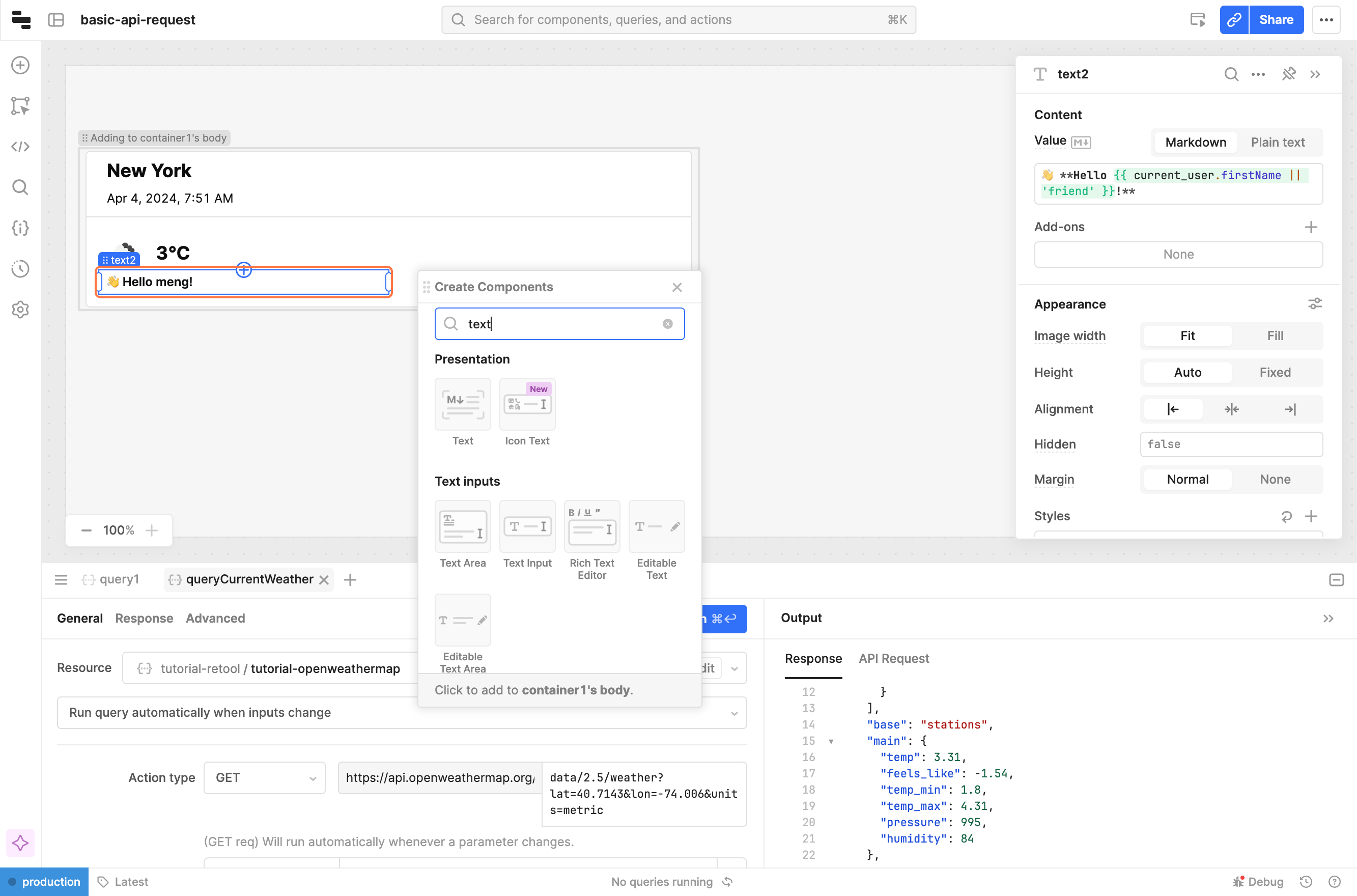
Task: Click the Share button
Action: pos(1276,20)
